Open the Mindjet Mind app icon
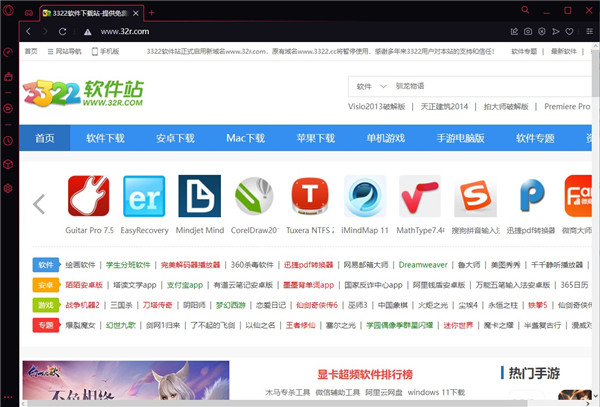 (x=199, y=196)
